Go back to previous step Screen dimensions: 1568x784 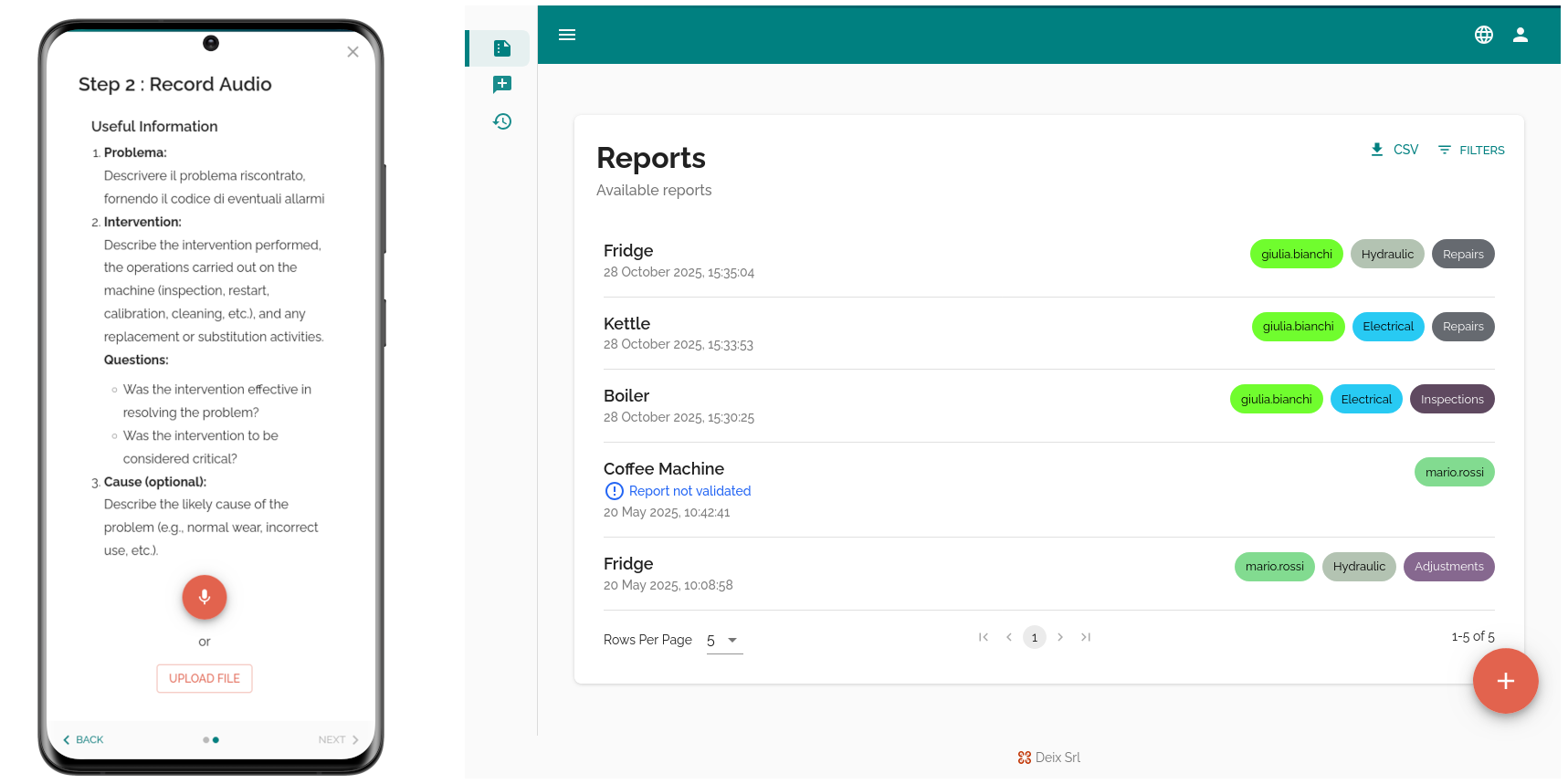click(x=83, y=739)
